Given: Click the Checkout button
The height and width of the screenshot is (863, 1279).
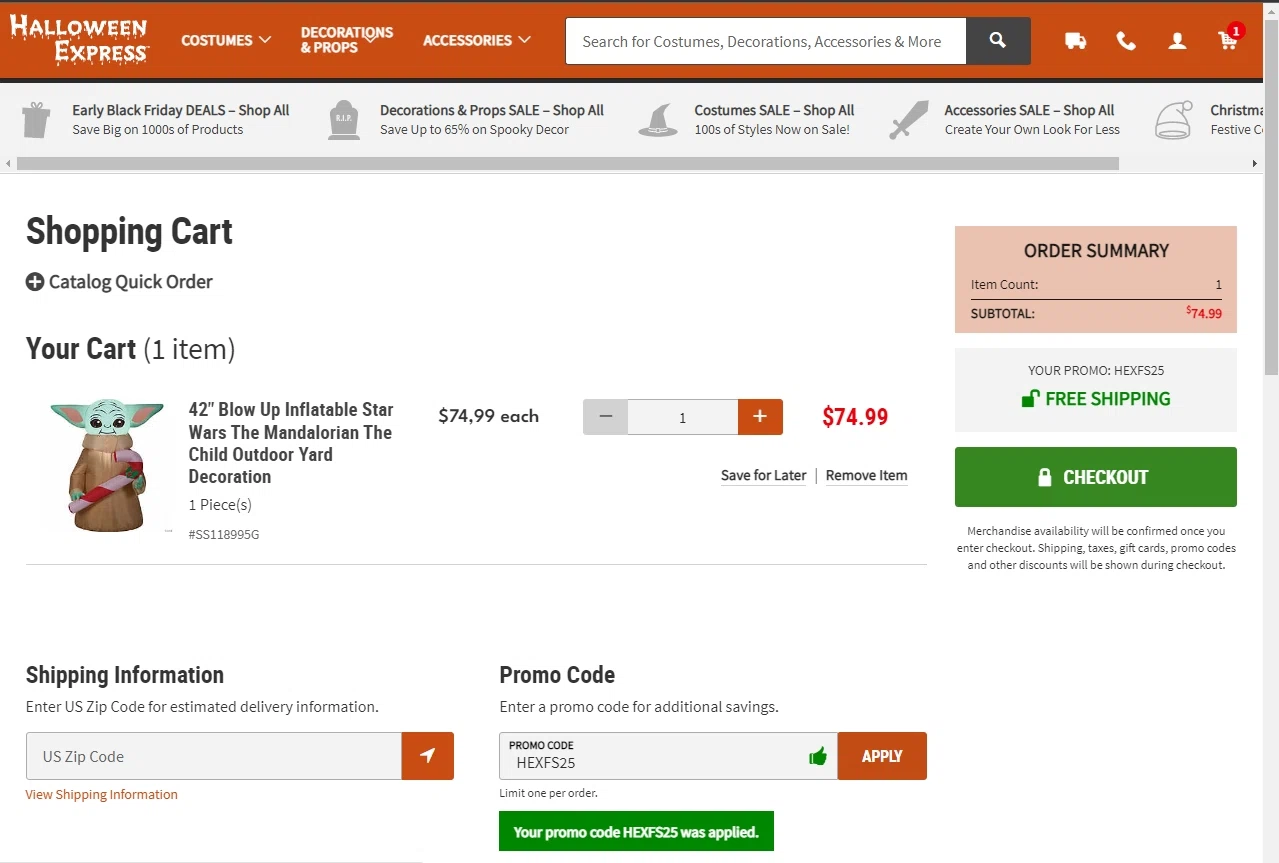Looking at the screenshot, I should coord(1096,477).
